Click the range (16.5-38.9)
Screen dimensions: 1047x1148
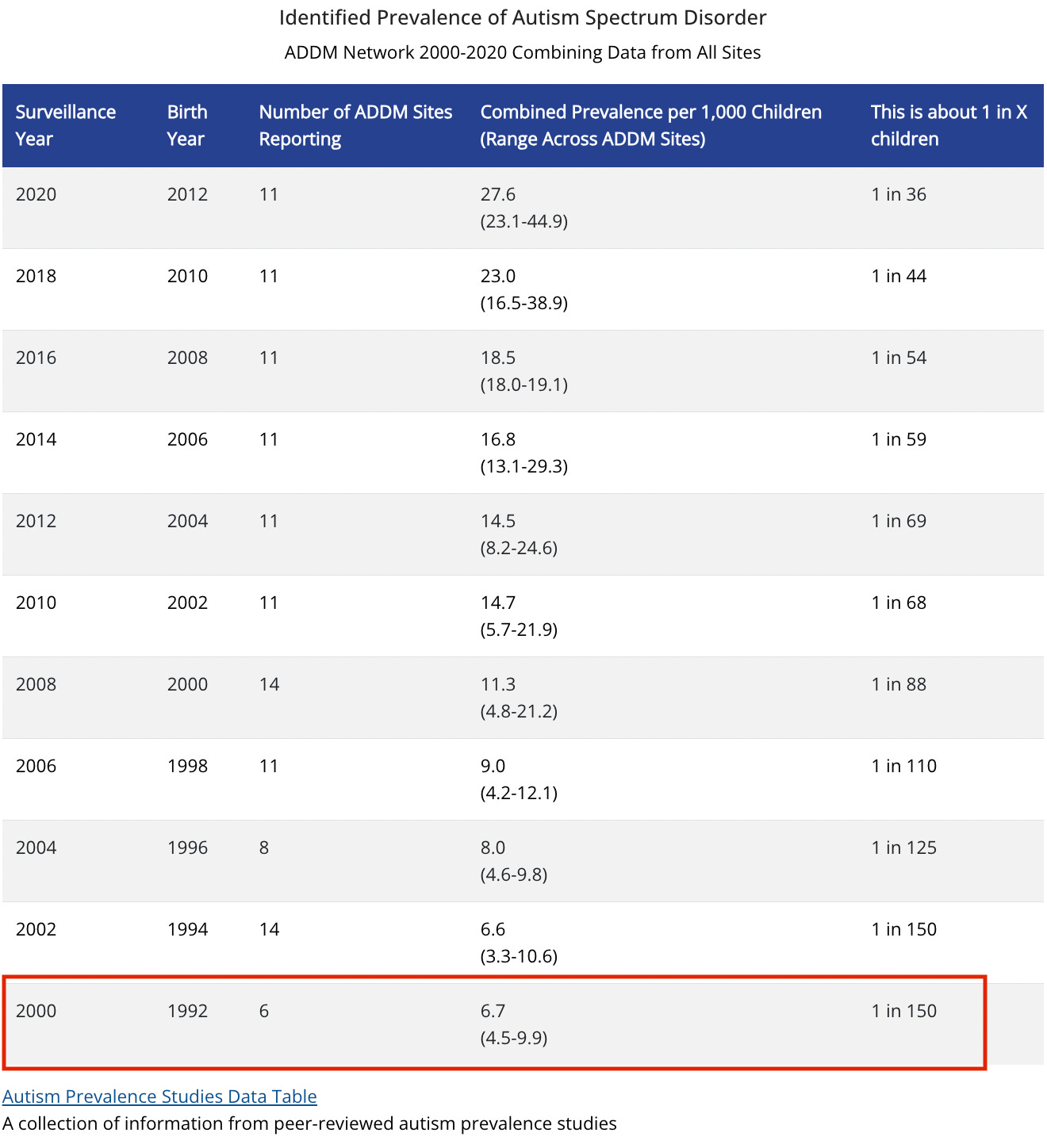click(x=524, y=303)
